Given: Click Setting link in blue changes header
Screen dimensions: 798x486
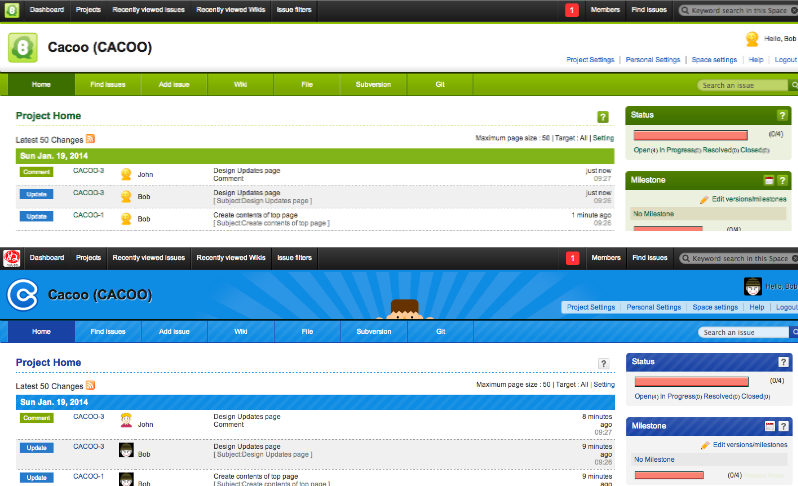Looking at the screenshot, I should pyautogui.click(x=604, y=385).
